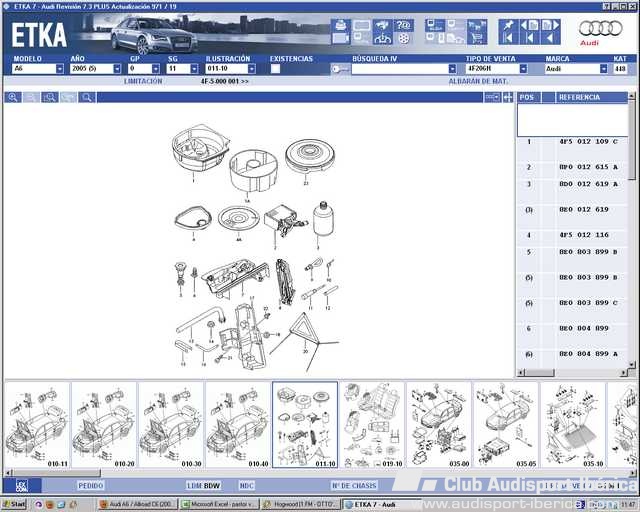Open illustration thumbnail 010-20
The image size is (640, 512).
tap(104, 425)
